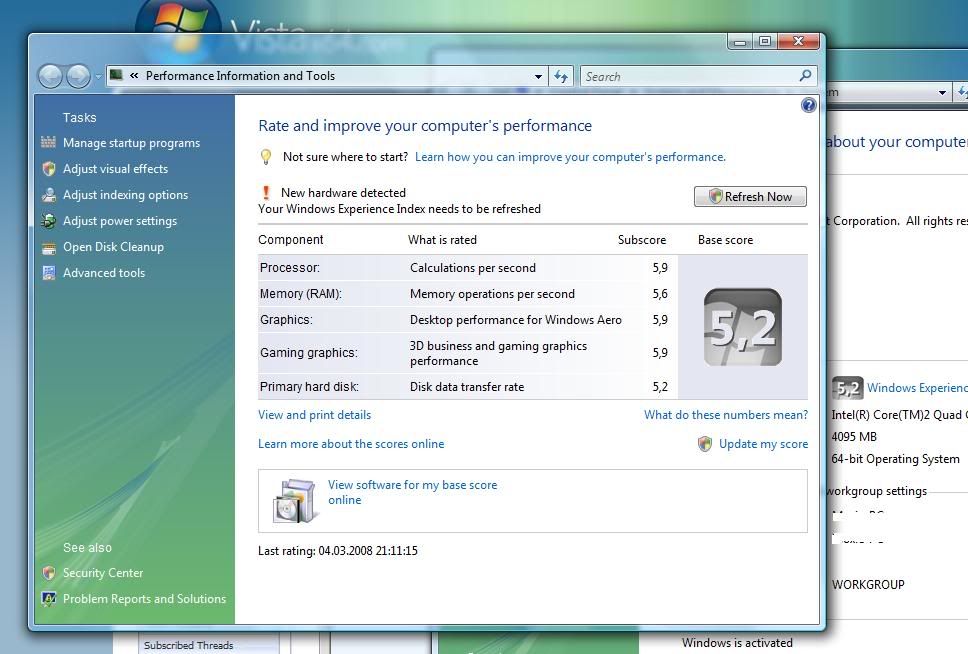This screenshot has width=968, height=654.
Task: Click WORKGROUP text in System window
Action: pos(868,584)
